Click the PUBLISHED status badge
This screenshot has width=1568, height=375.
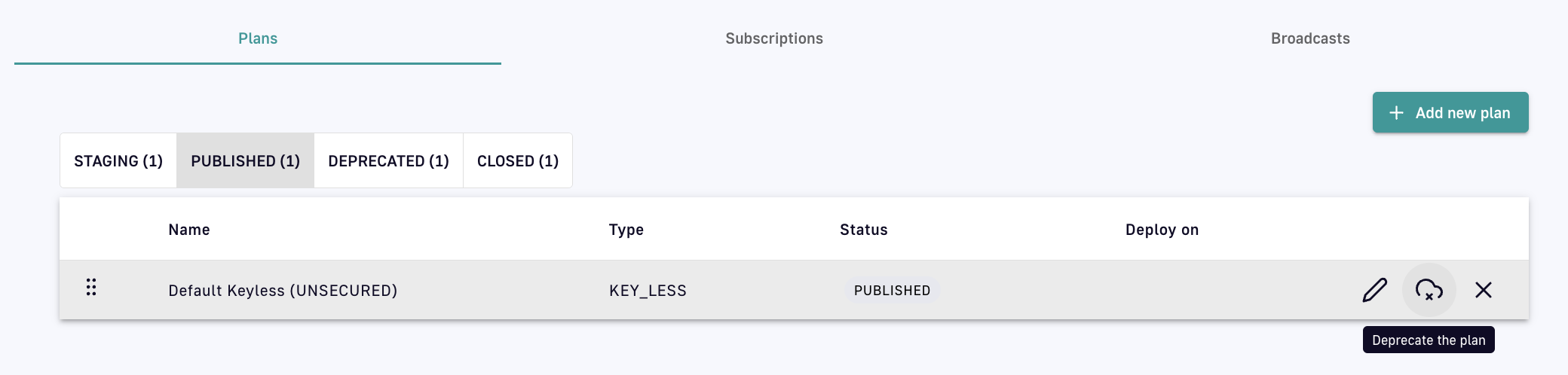coord(892,291)
